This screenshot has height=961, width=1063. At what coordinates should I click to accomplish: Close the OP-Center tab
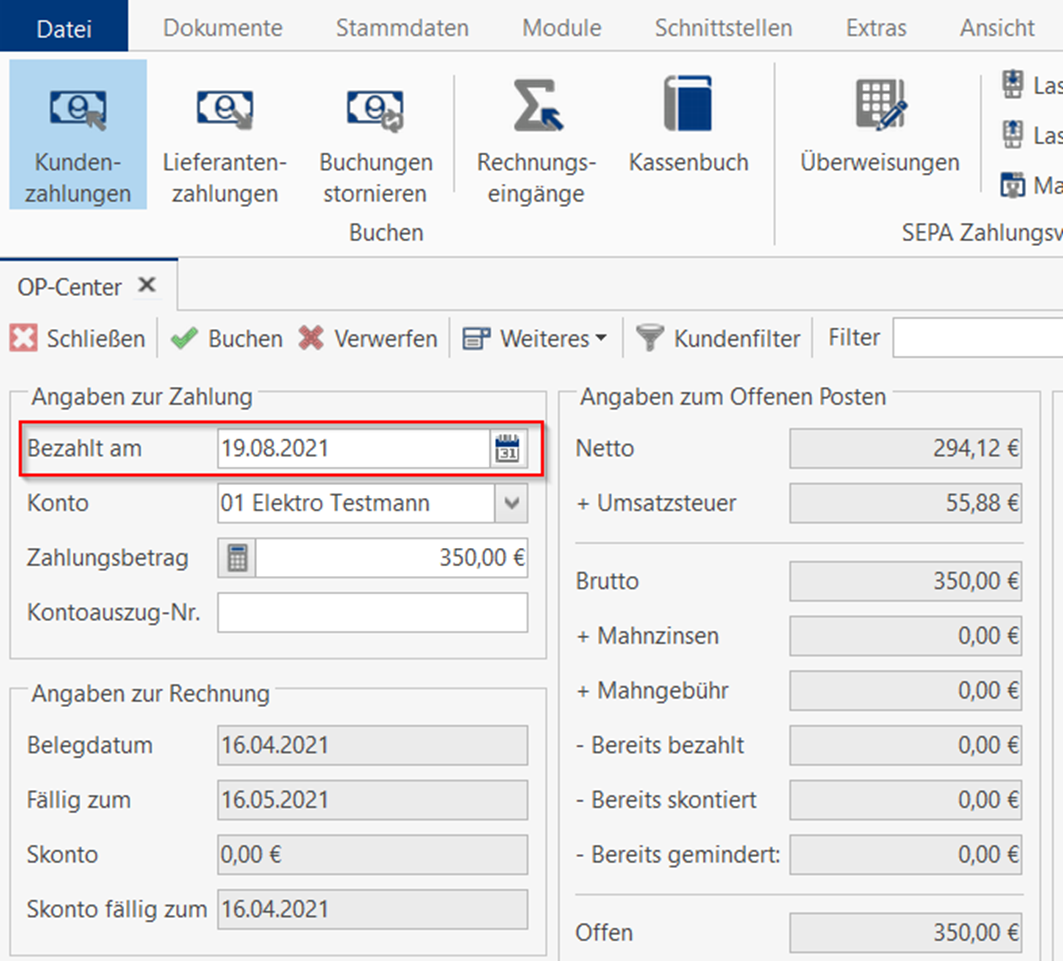pos(147,286)
